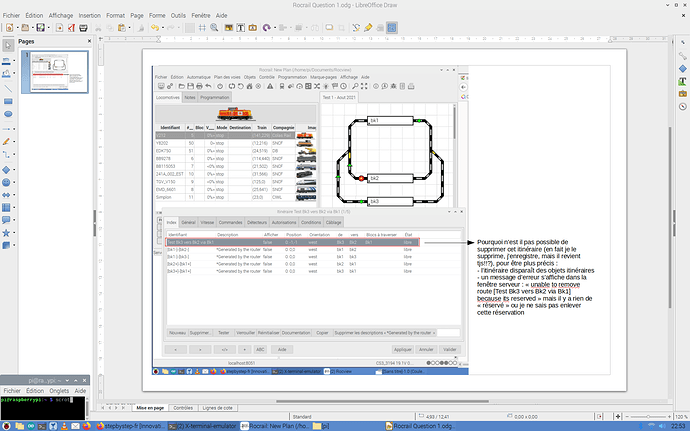This screenshot has height=431, width=690.
Task: Open the Insertion menu
Action: click(x=90, y=15)
